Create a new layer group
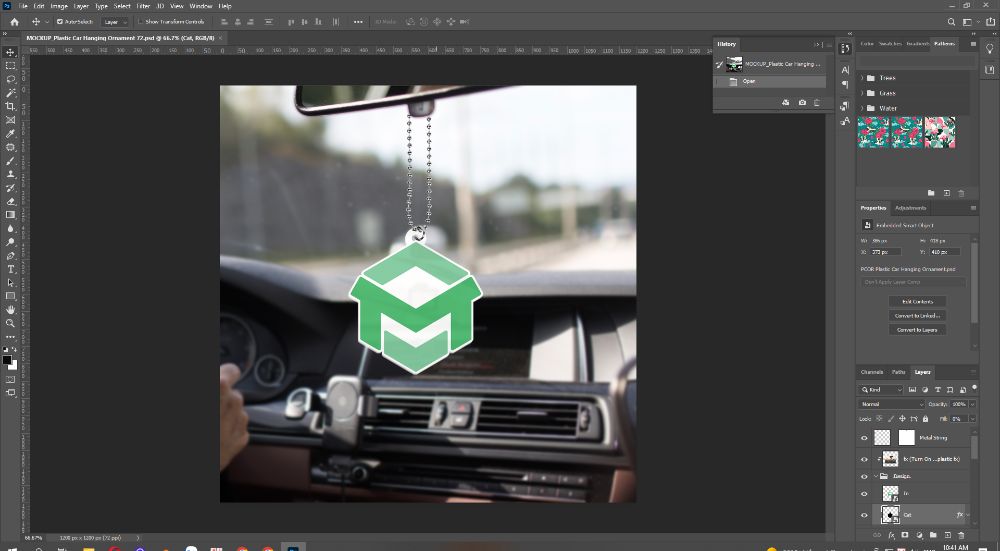1000x551 pixels. 933,536
